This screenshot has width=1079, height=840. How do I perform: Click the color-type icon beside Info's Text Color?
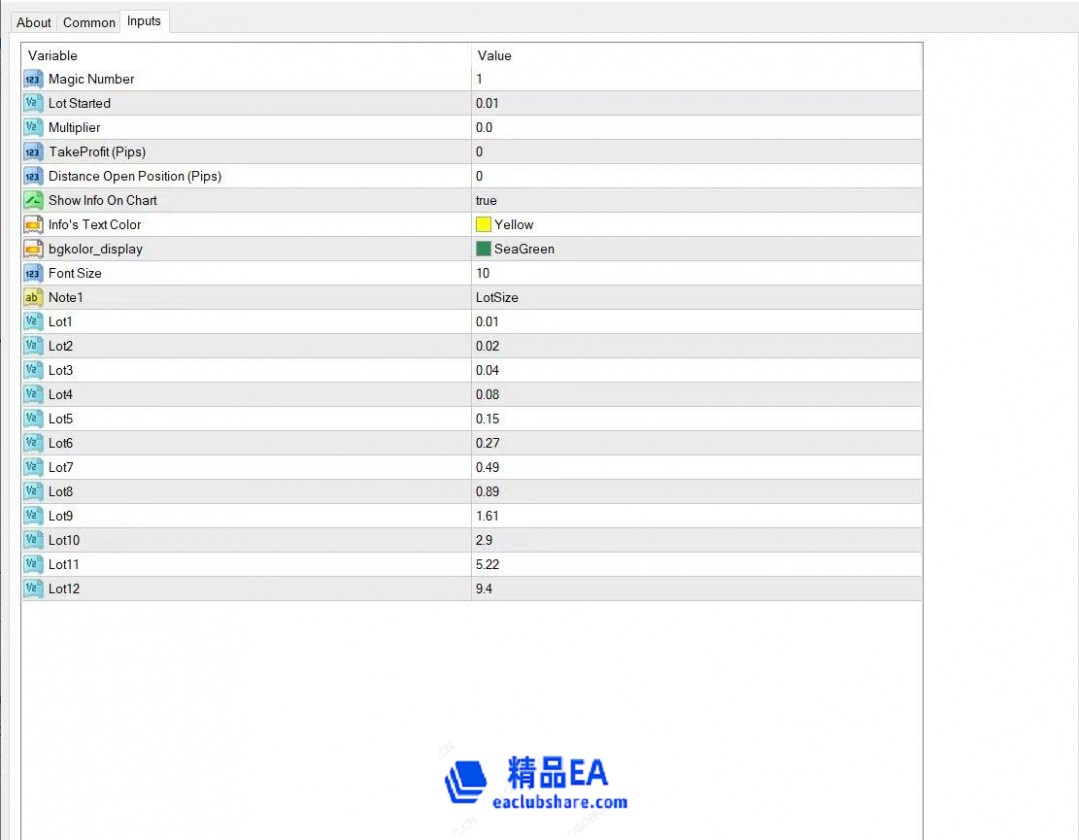pyautogui.click(x=33, y=225)
